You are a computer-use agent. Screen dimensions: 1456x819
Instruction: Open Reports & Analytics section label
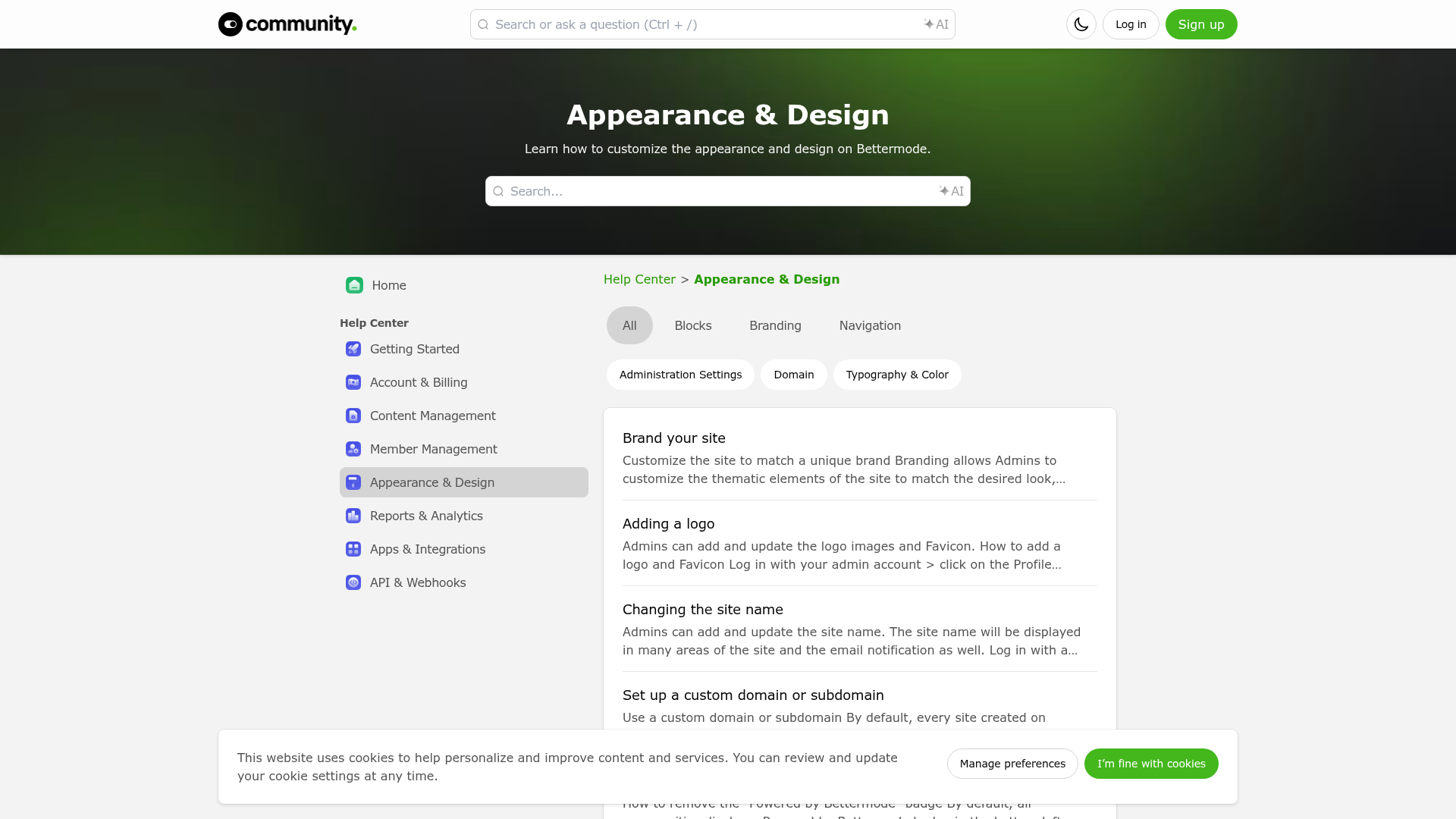(426, 516)
